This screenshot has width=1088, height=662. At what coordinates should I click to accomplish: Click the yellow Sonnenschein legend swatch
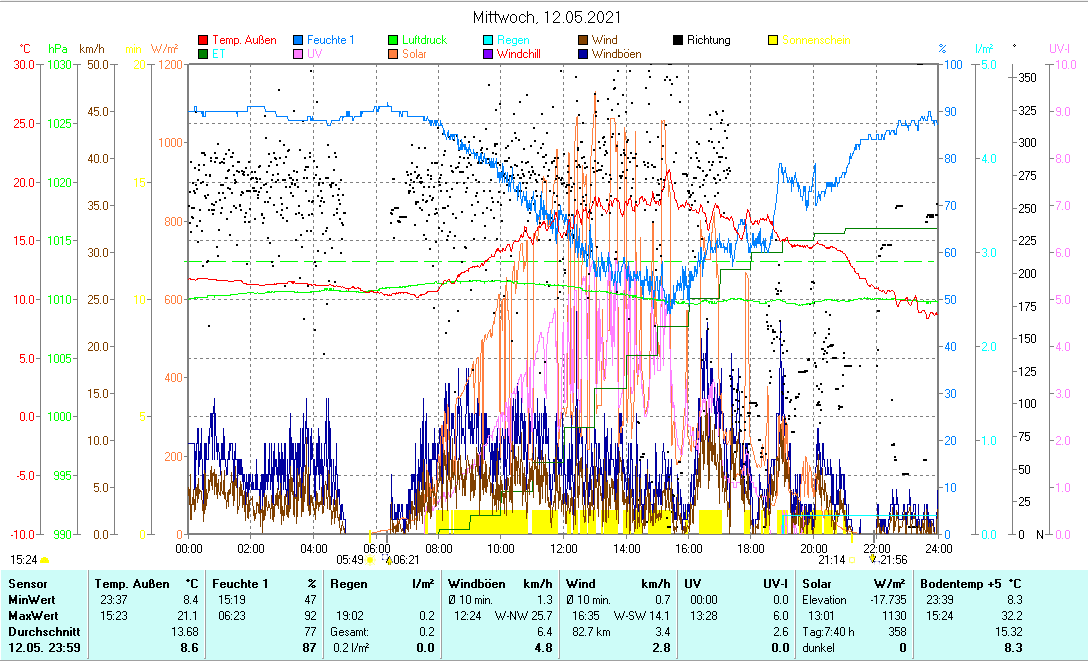tap(773, 41)
